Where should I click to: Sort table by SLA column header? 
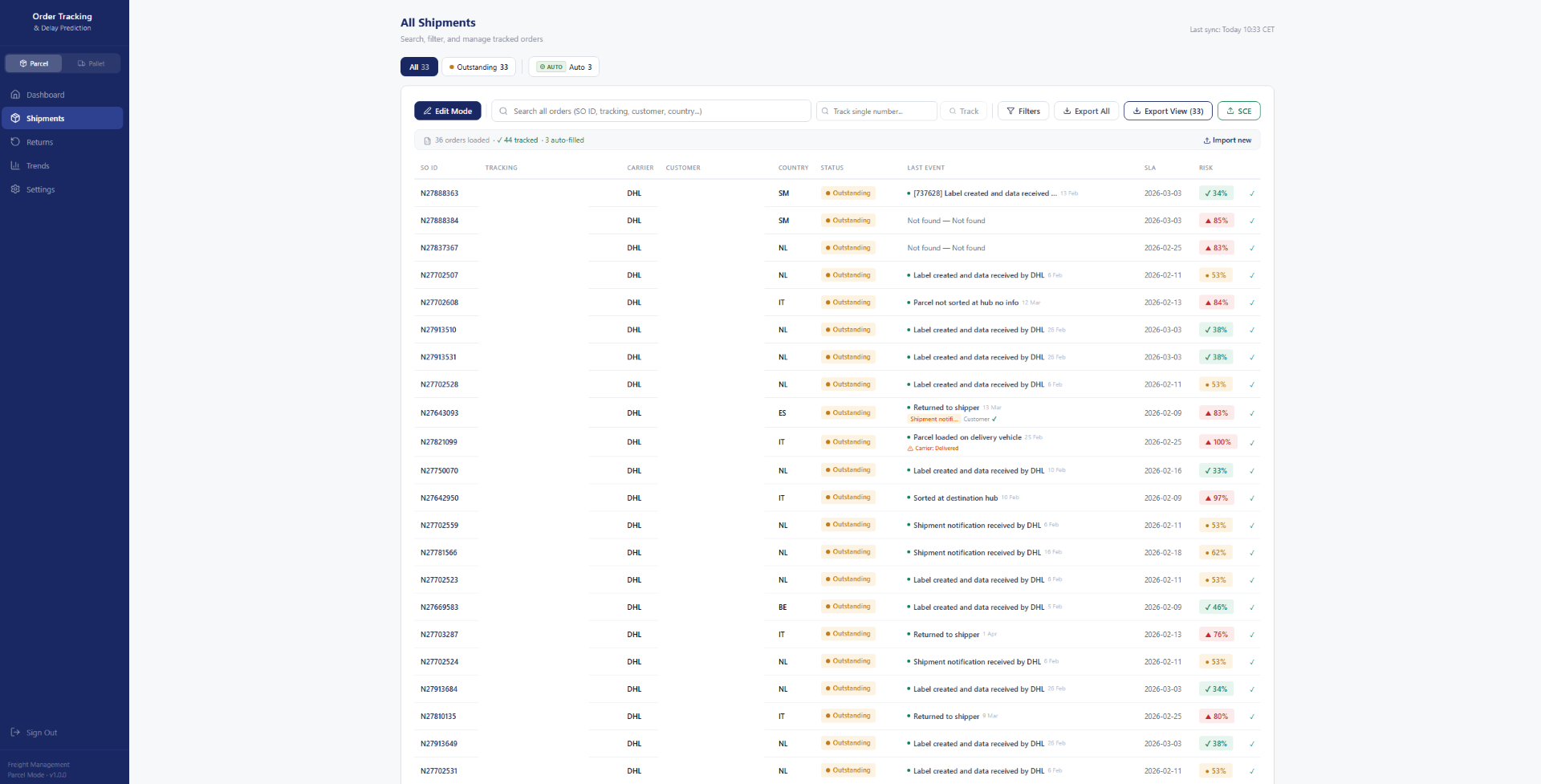(x=1149, y=168)
